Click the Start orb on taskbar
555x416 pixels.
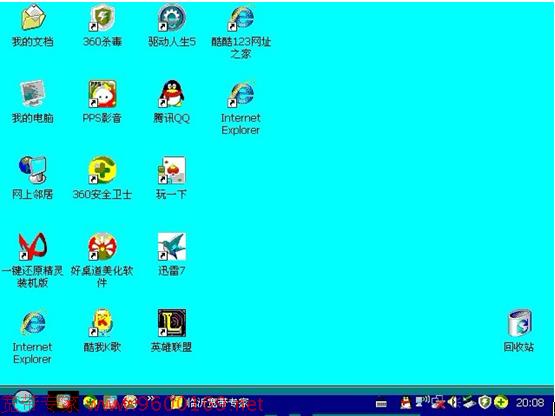pos(23,402)
